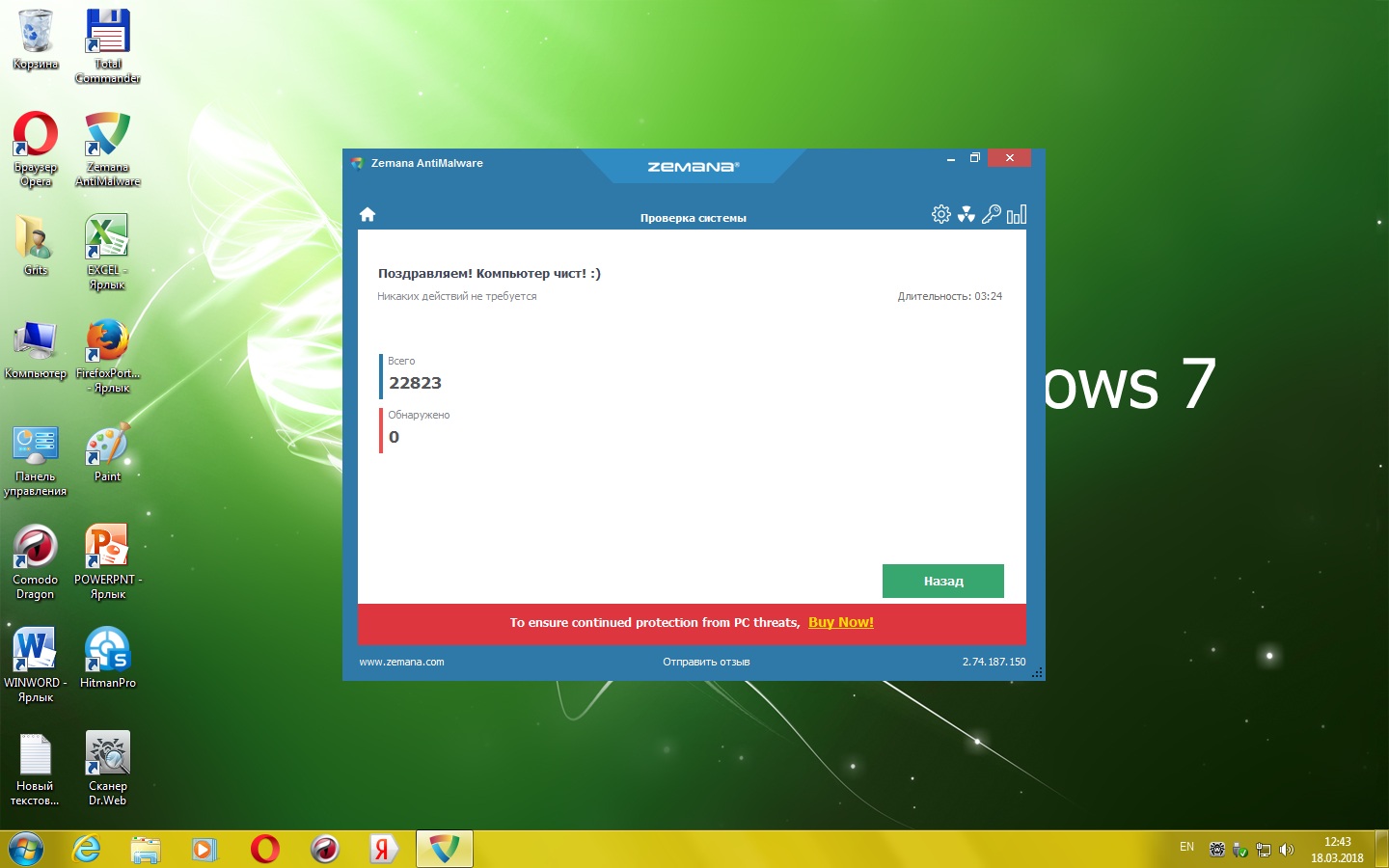The width and height of the screenshot is (1389, 868).
Task: Click Zemana AntiMalware taskbar button
Action: coord(445,850)
